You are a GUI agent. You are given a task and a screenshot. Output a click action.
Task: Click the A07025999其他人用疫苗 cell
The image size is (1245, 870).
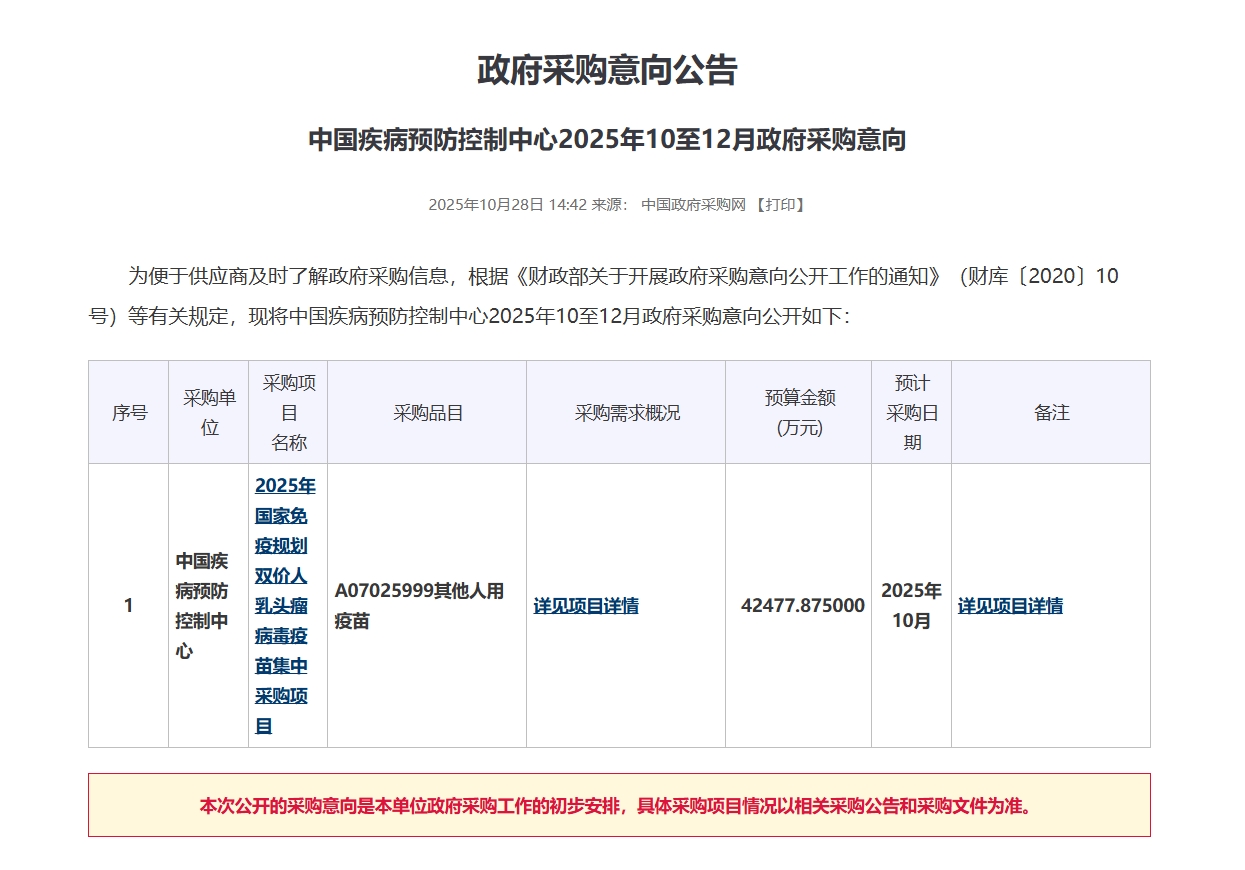coord(427,606)
